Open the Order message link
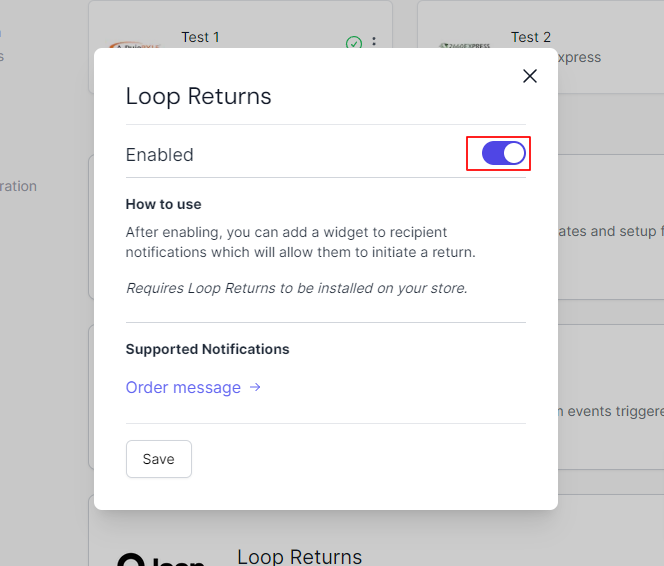Viewport: 664px width, 566px height. coord(183,387)
